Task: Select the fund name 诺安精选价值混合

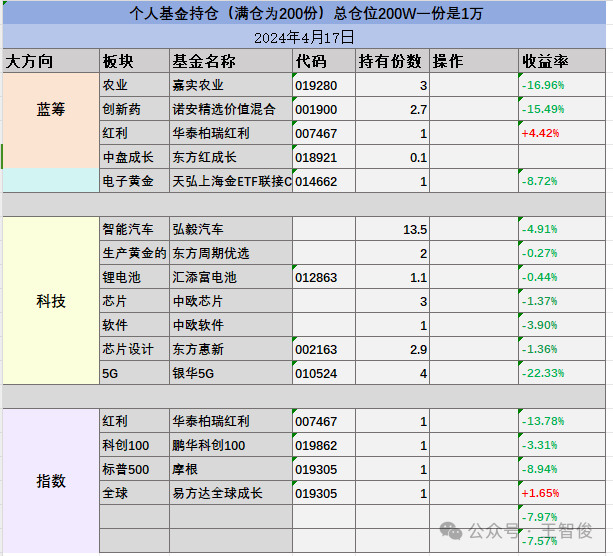Action: (231, 109)
